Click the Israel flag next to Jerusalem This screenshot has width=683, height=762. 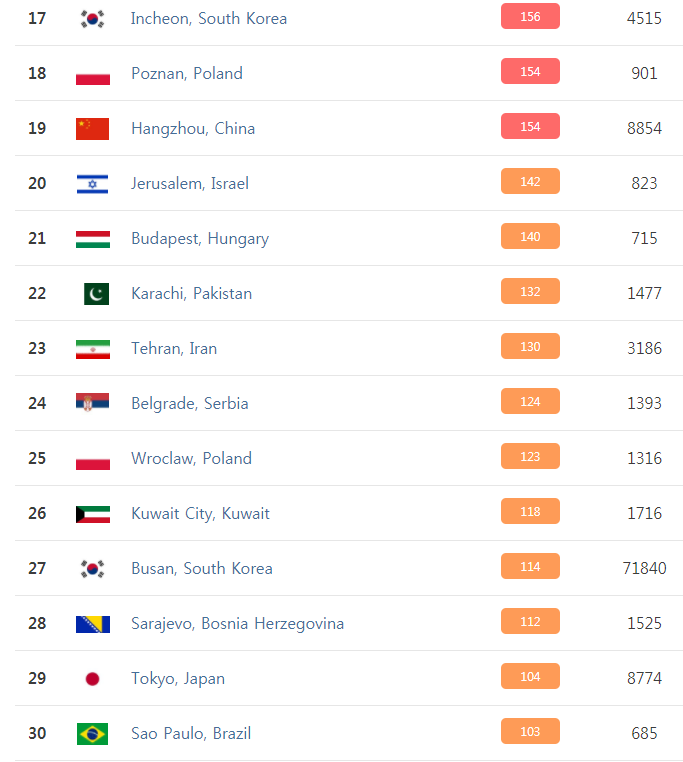(92, 184)
